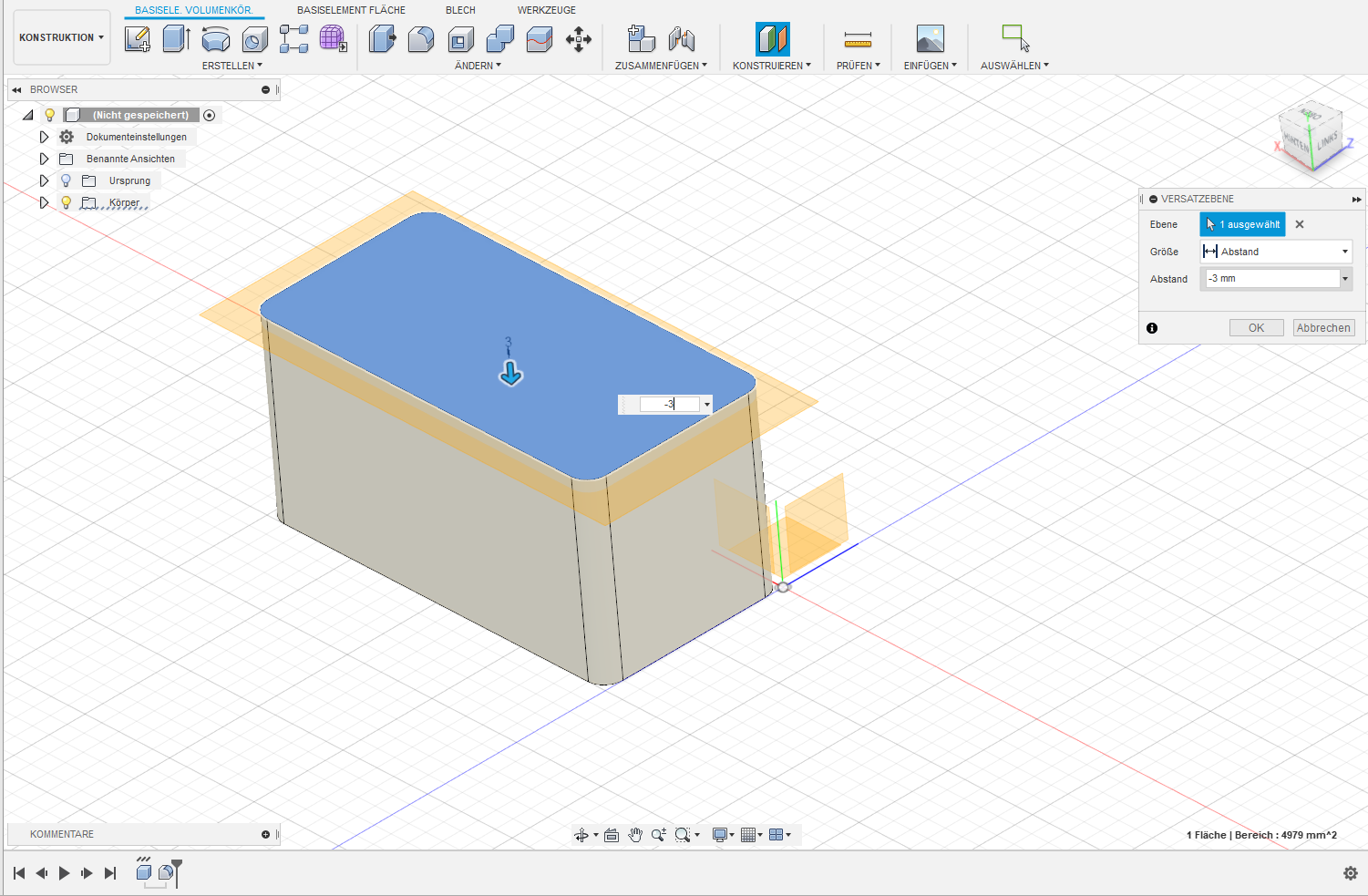
Task: Select the Fillet tool
Action: click(x=421, y=39)
